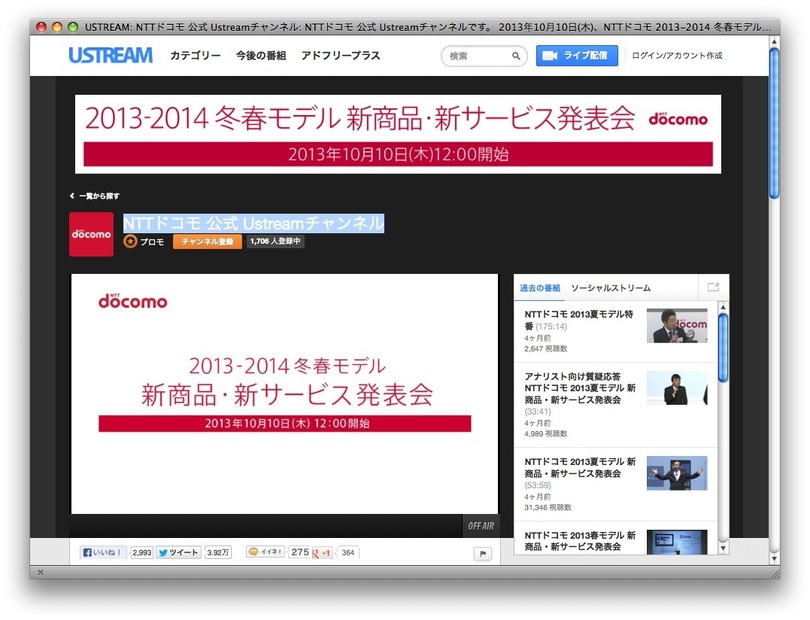Open NTTドコモ 公式 Ustreamチャンネル title

[254, 223]
